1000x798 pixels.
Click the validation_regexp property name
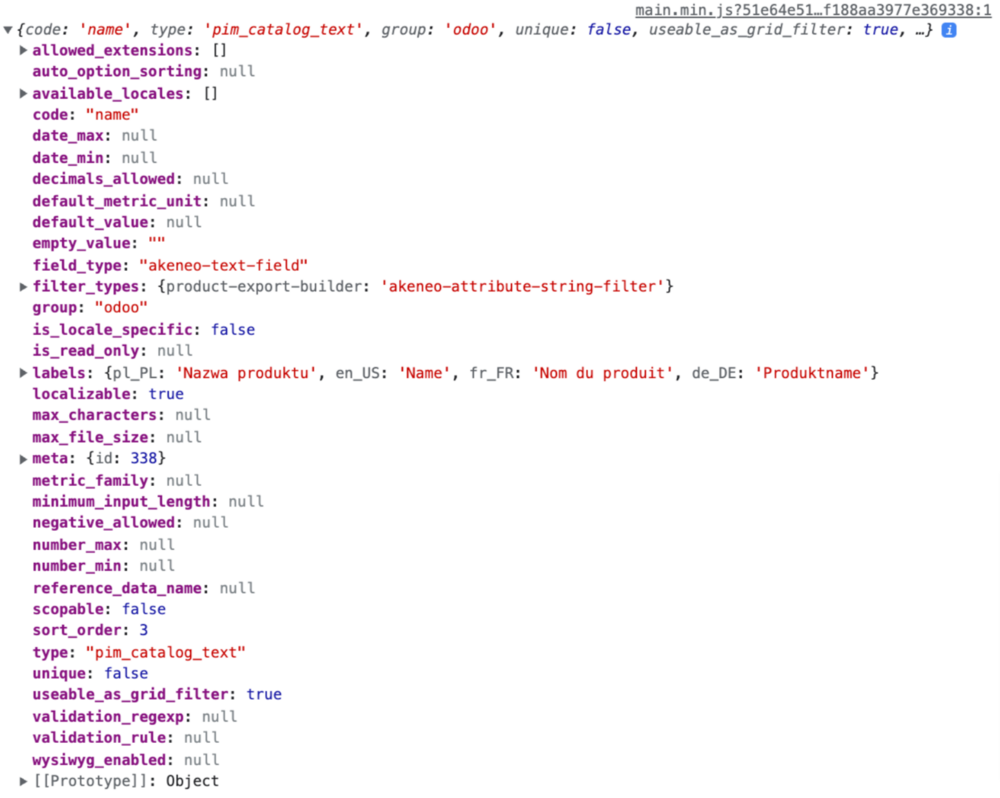[112, 716]
